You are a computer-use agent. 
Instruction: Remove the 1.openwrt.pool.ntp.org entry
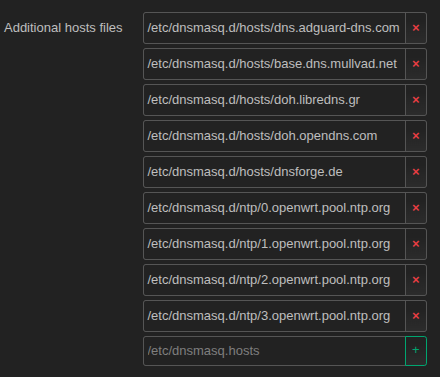coord(416,244)
